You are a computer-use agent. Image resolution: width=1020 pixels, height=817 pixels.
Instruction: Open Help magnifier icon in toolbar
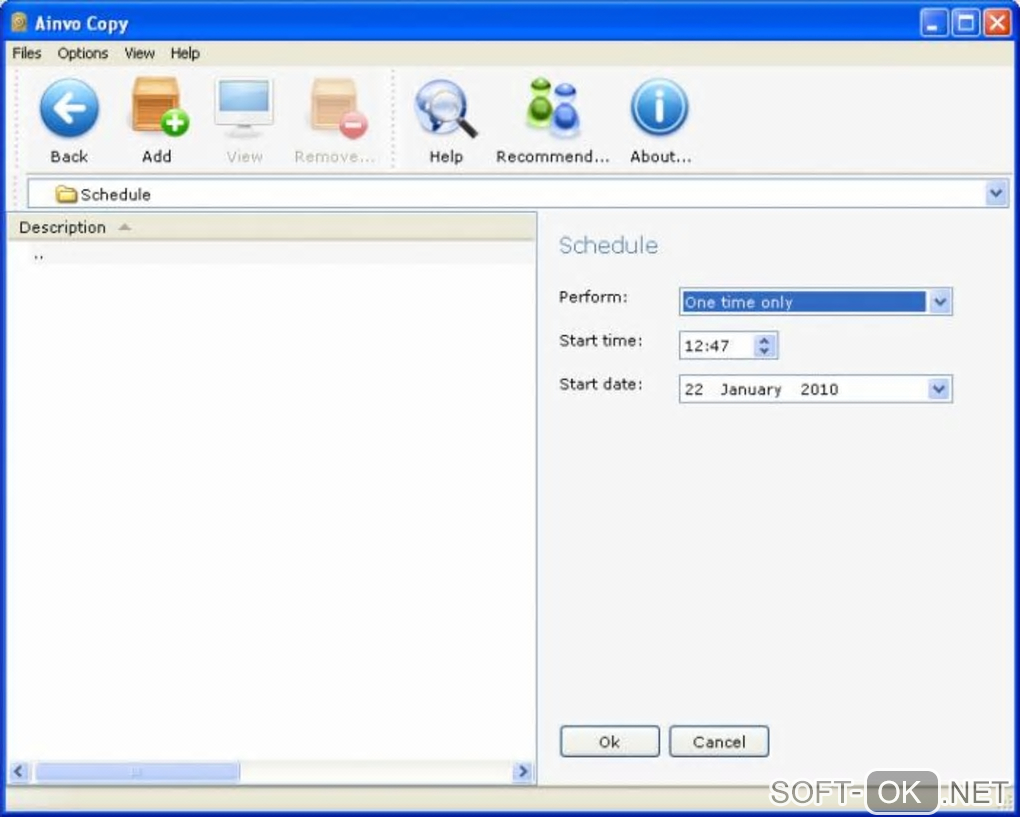click(x=446, y=108)
